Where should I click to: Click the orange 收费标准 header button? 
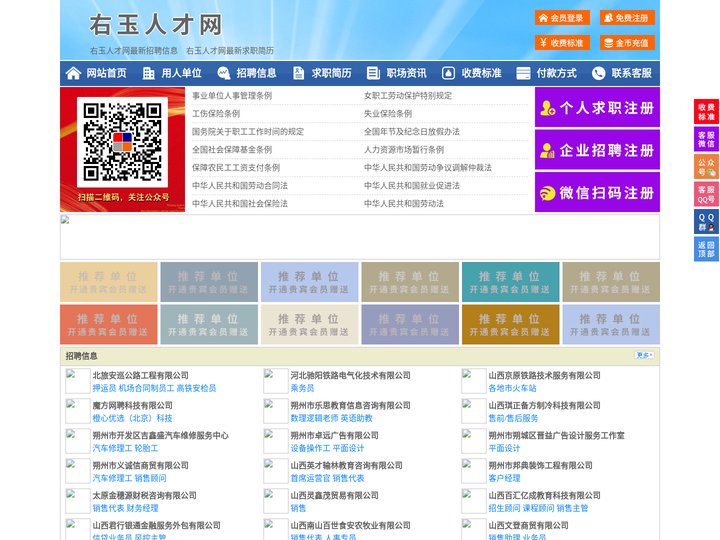(562, 43)
